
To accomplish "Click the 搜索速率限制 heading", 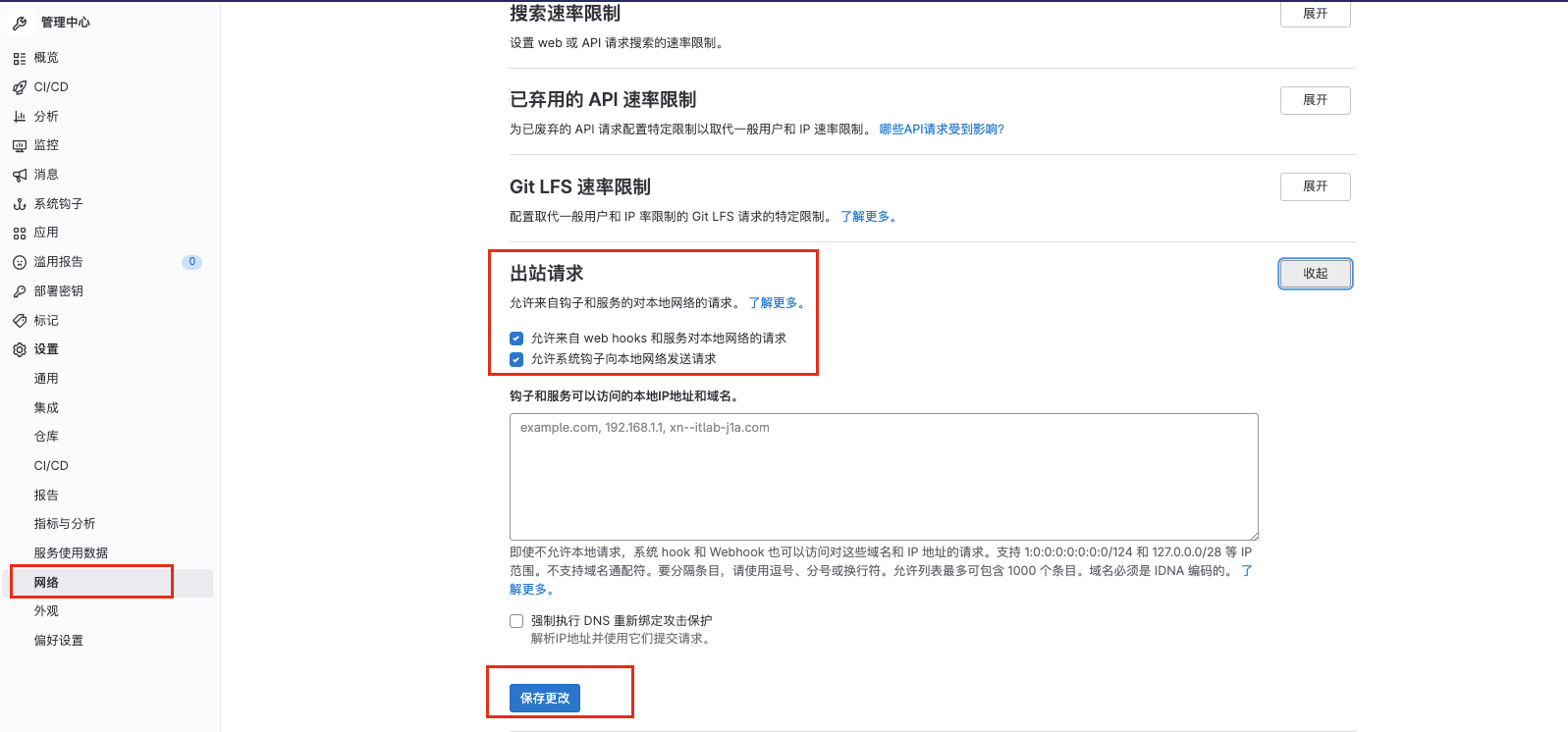I will coord(566,14).
